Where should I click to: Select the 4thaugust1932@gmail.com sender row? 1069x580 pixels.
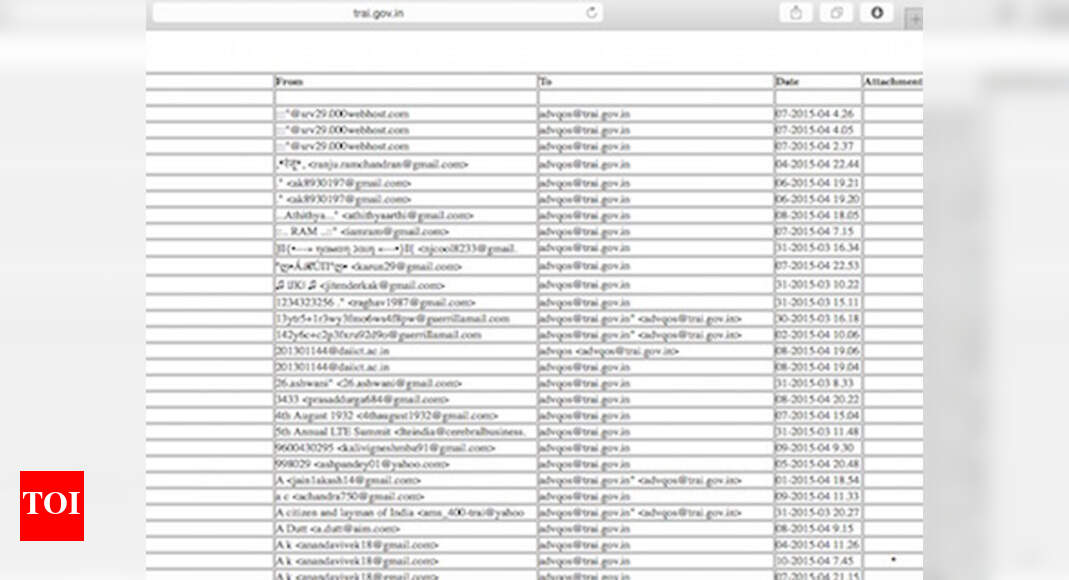tap(387, 415)
